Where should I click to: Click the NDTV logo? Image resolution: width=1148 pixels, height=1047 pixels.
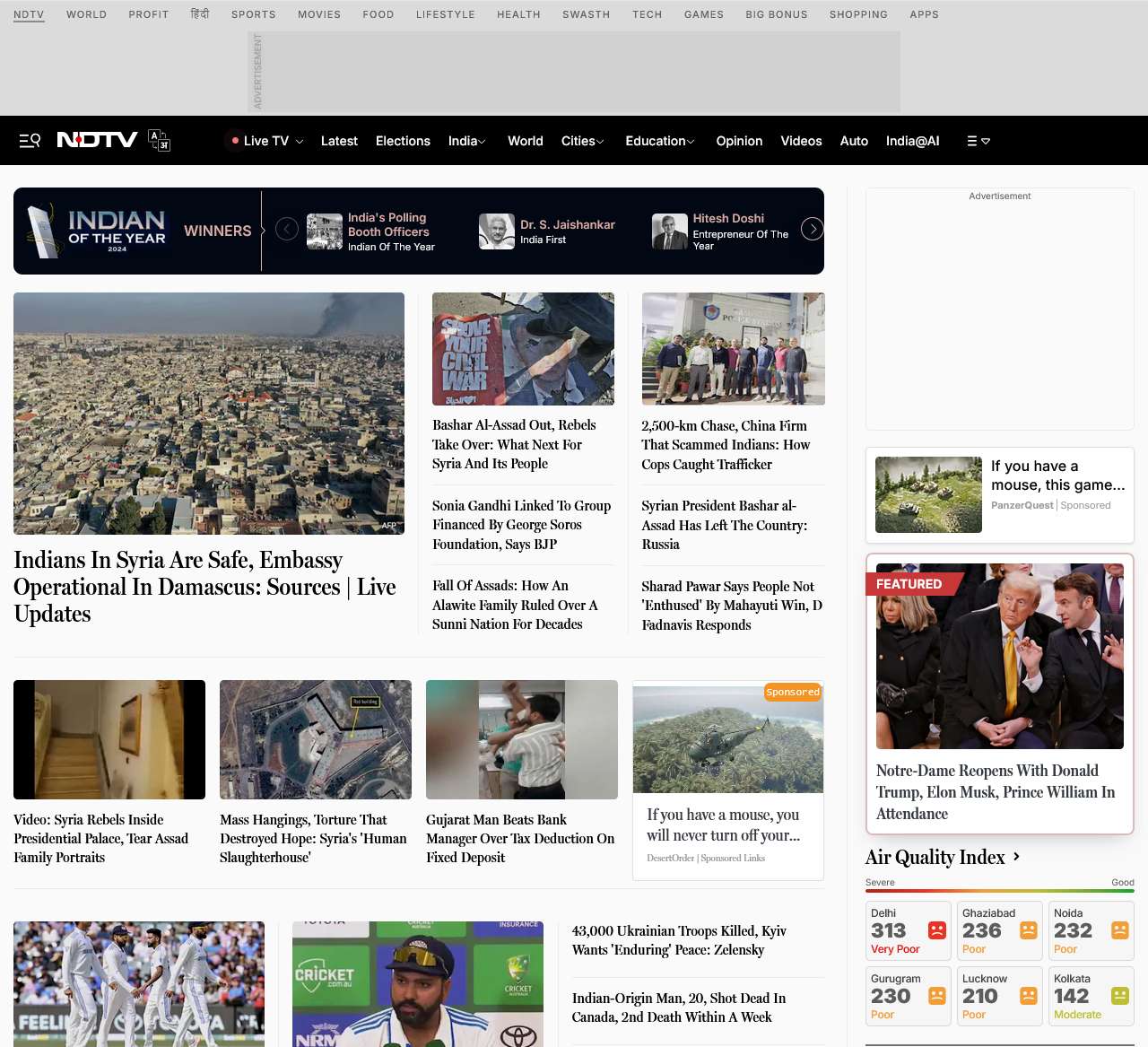[x=97, y=140]
